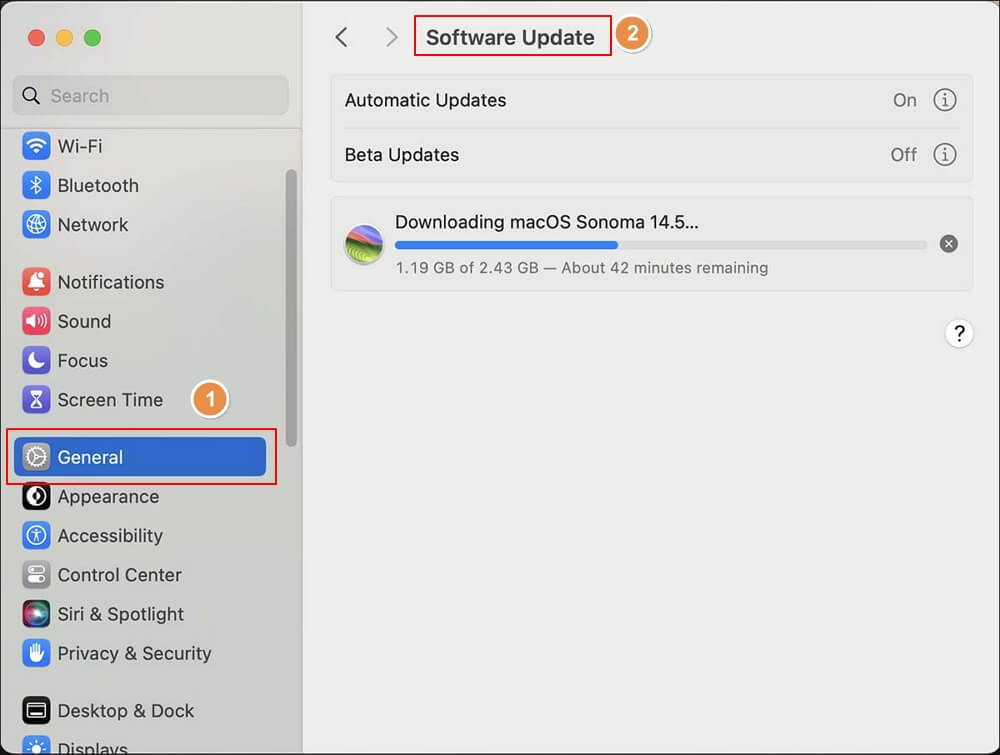This screenshot has height=755, width=1000.
Task: Open the Focus settings pane
Action: point(140,360)
